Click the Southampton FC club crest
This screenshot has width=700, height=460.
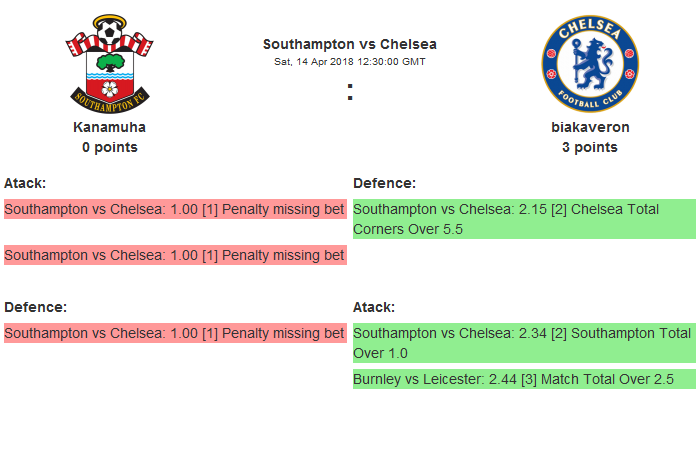point(110,65)
